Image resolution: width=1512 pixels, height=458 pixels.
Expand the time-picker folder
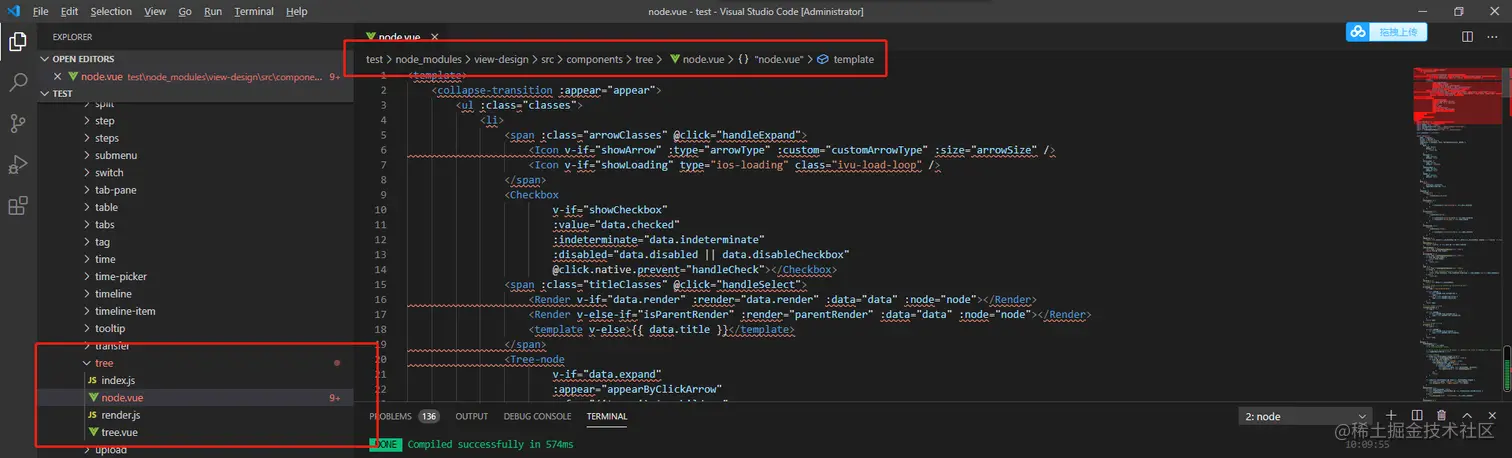[x=196, y=276]
